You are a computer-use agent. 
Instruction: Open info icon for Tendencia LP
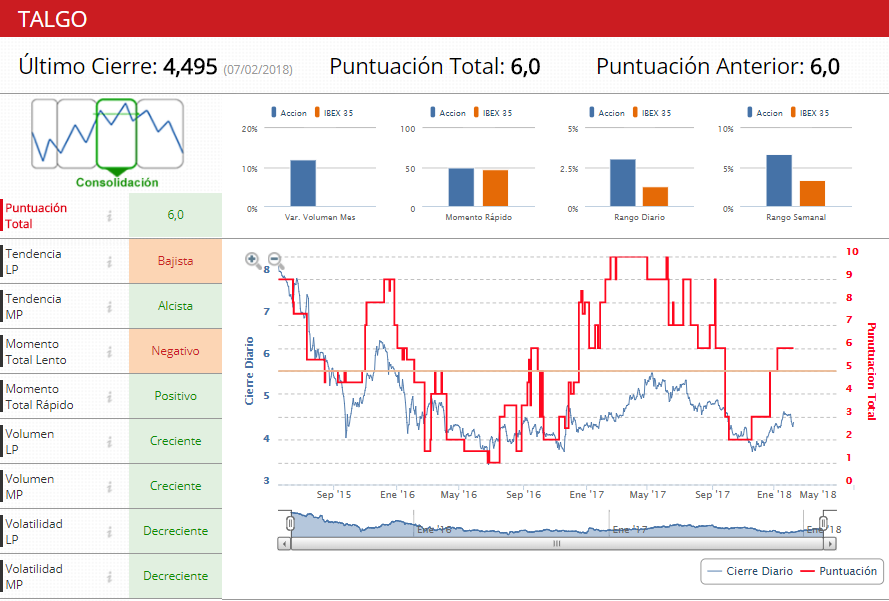[111, 262]
